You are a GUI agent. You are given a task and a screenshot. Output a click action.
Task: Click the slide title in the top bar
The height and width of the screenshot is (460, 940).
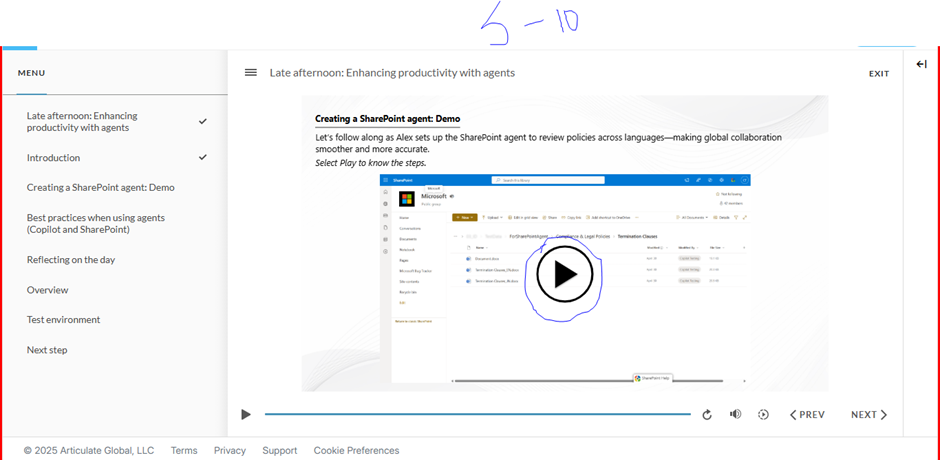pos(392,73)
